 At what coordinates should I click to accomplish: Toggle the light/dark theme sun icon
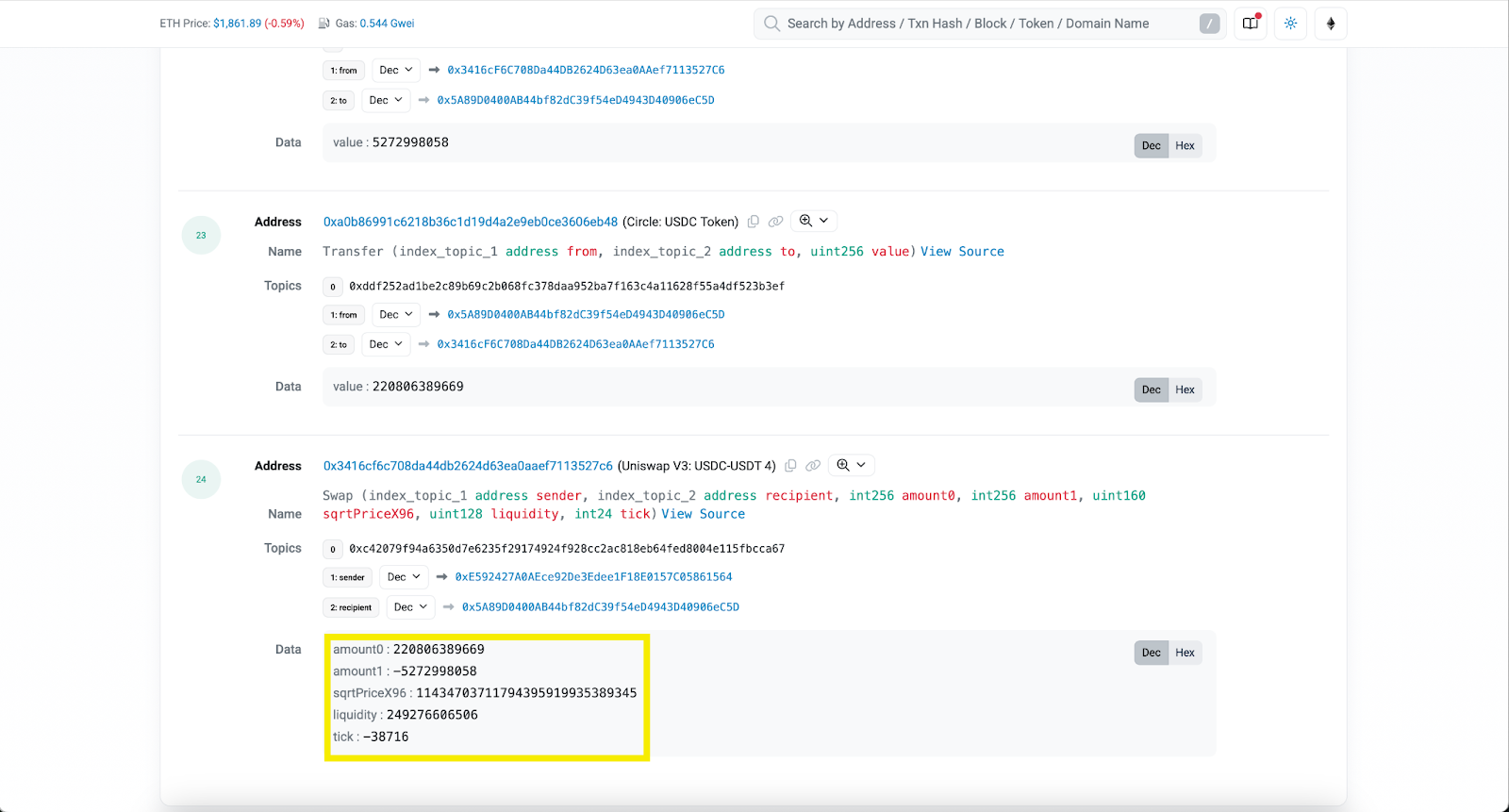point(1290,24)
